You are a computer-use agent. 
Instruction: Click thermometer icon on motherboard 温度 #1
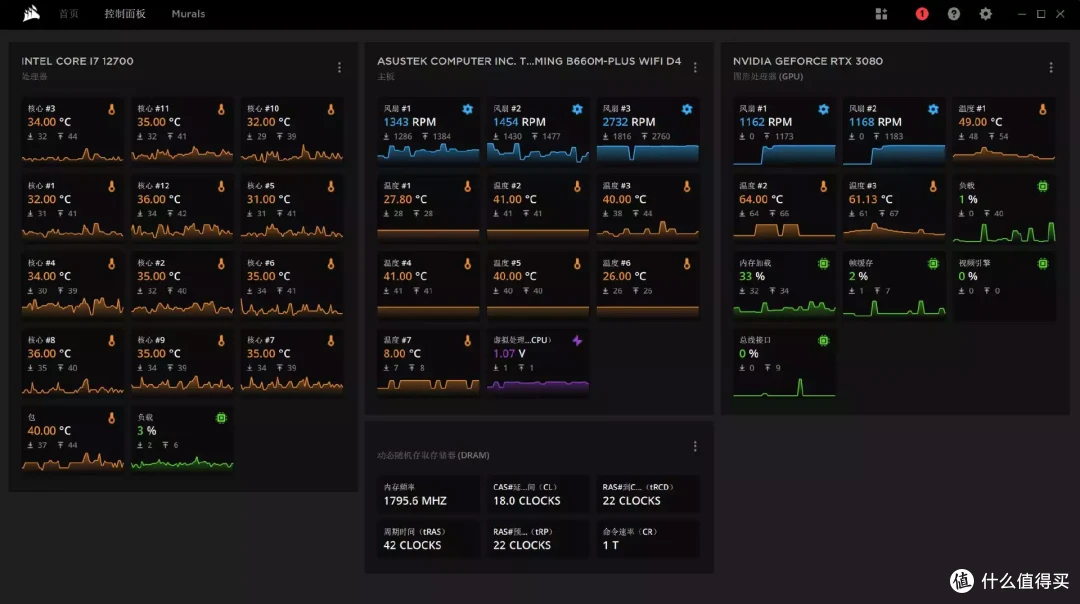click(468, 186)
